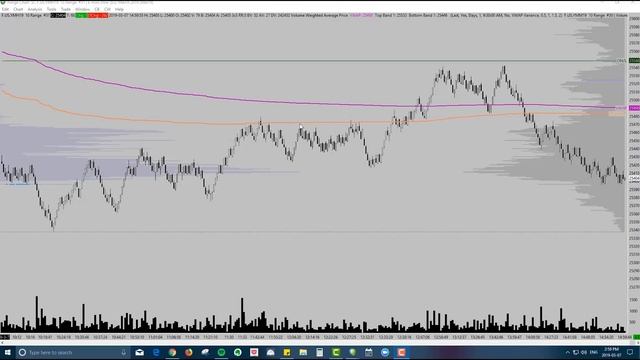This screenshot has width=640, height=360.
Task: Click the search box microphone icon
Action: coord(124,352)
